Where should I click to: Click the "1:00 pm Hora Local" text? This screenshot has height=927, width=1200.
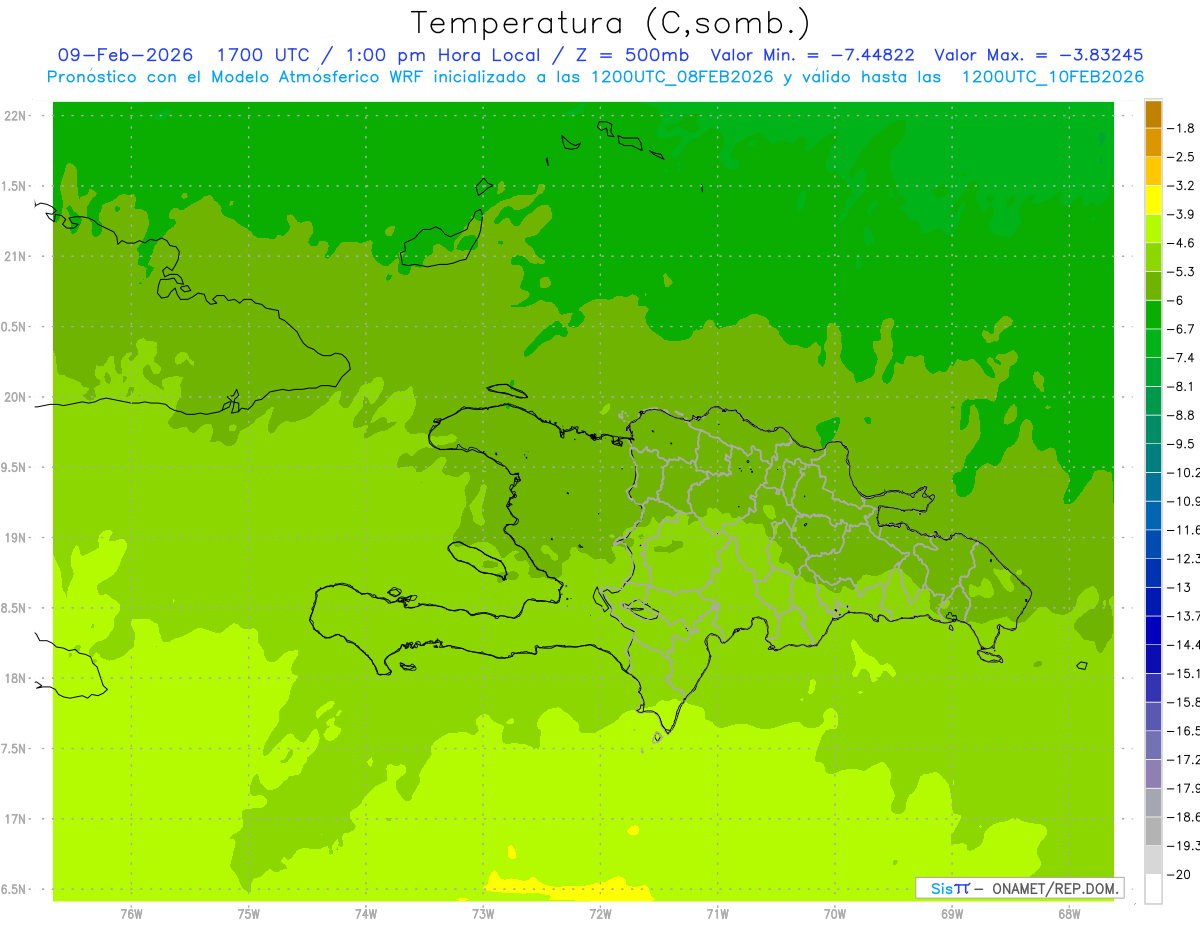pos(444,55)
